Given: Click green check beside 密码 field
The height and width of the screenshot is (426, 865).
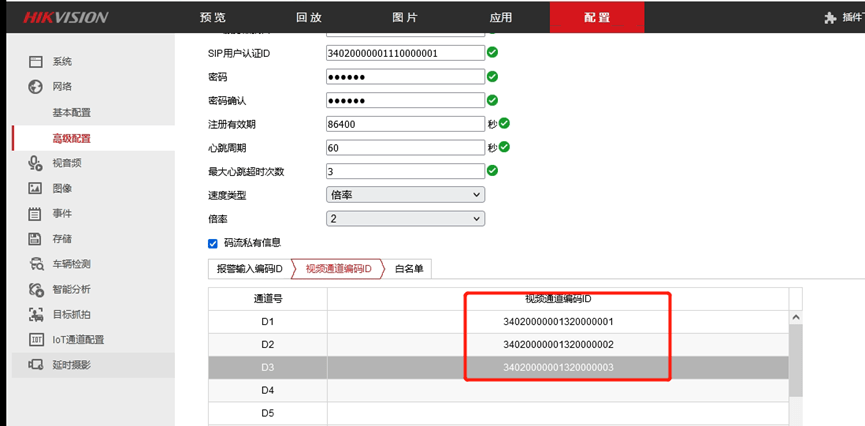Looking at the screenshot, I should (492, 76).
